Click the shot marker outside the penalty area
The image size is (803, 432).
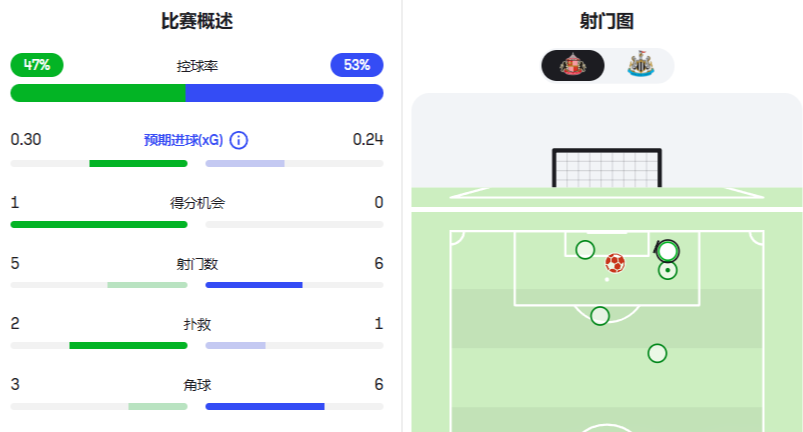pos(657,353)
